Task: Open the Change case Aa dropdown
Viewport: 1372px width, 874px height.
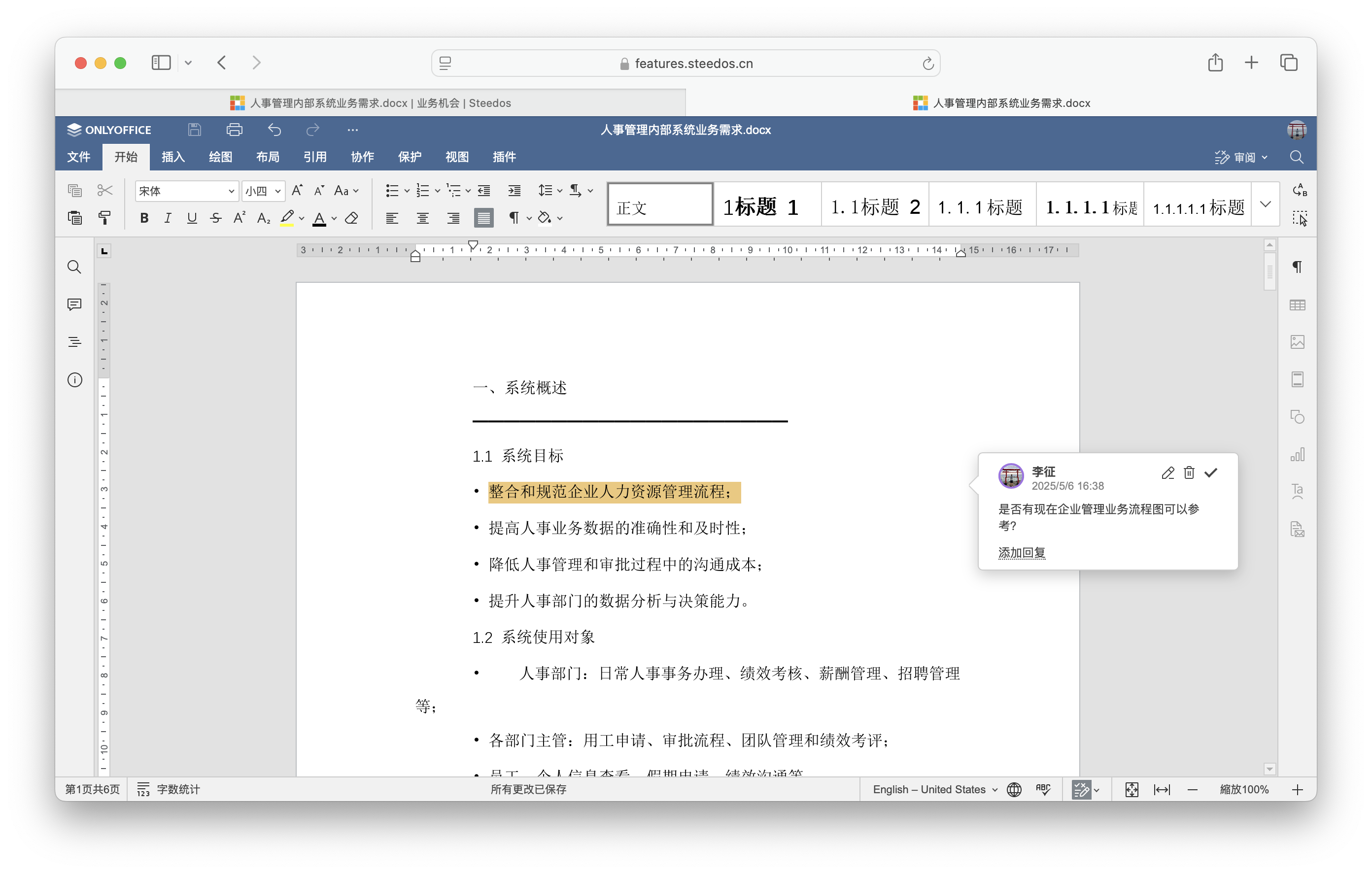Action: pos(346,190)
